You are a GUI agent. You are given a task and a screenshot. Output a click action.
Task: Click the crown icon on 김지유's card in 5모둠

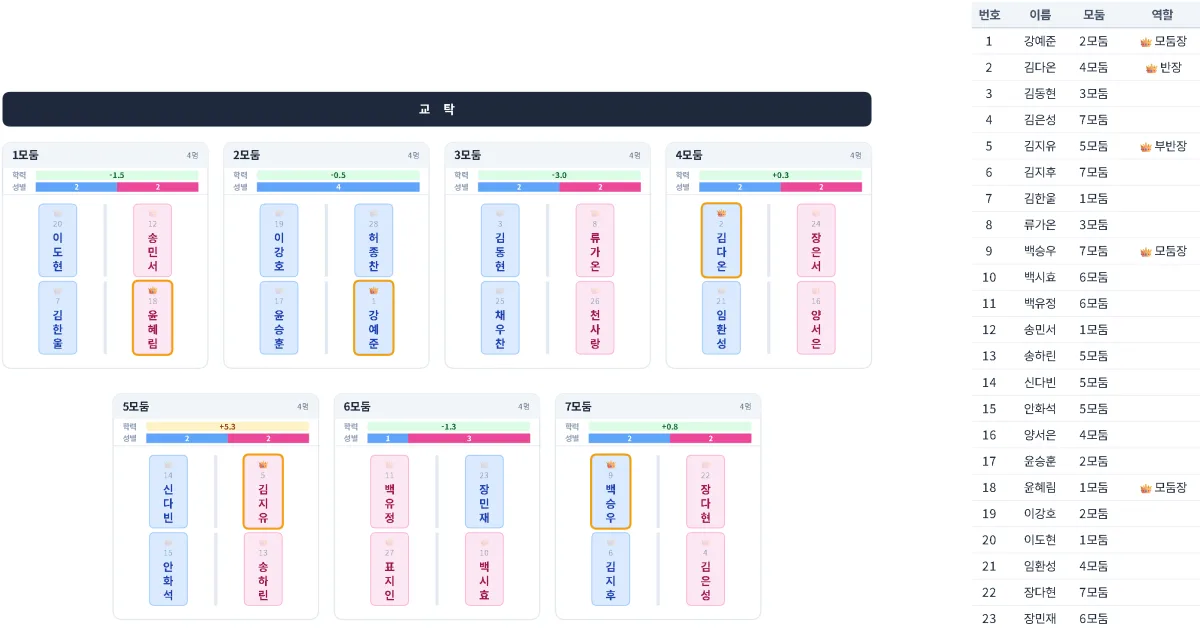point(261,465)
